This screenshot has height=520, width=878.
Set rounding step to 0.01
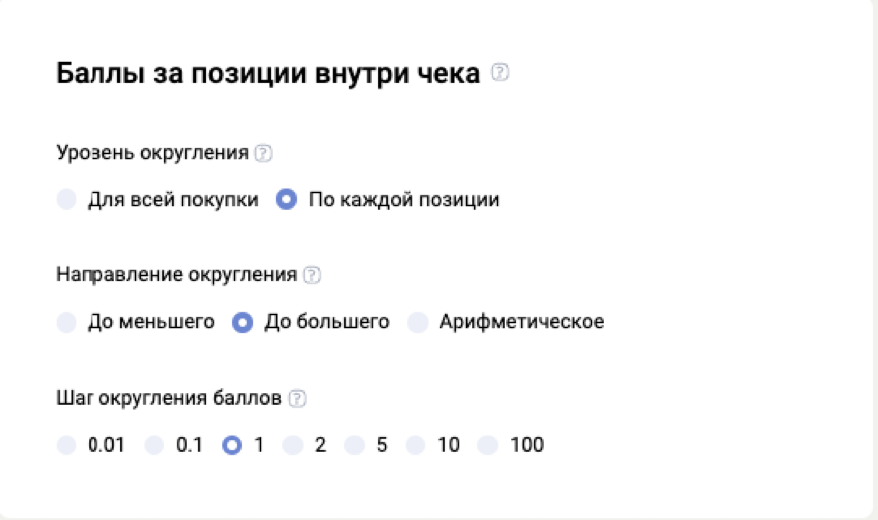point(67,445)
